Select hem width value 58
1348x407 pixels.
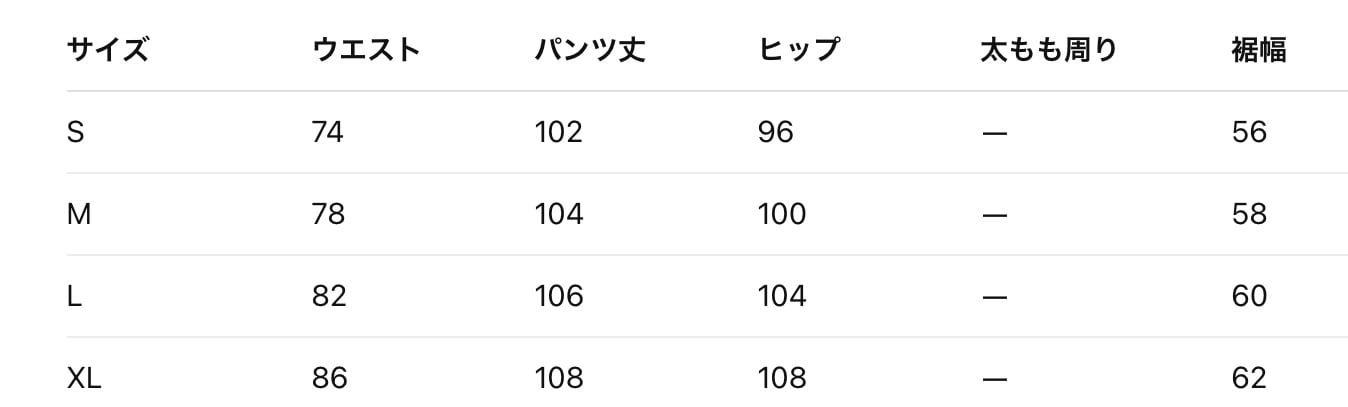click(1249, 214)
